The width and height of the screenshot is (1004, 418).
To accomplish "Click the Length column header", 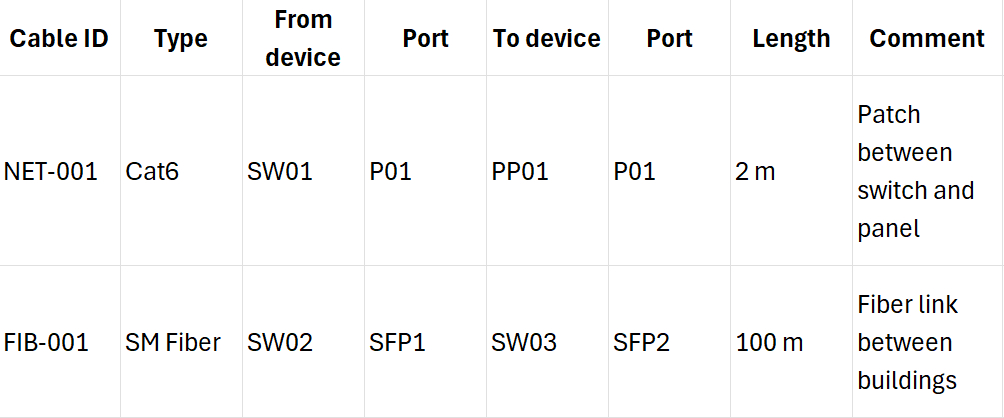I will pos(791,39).
